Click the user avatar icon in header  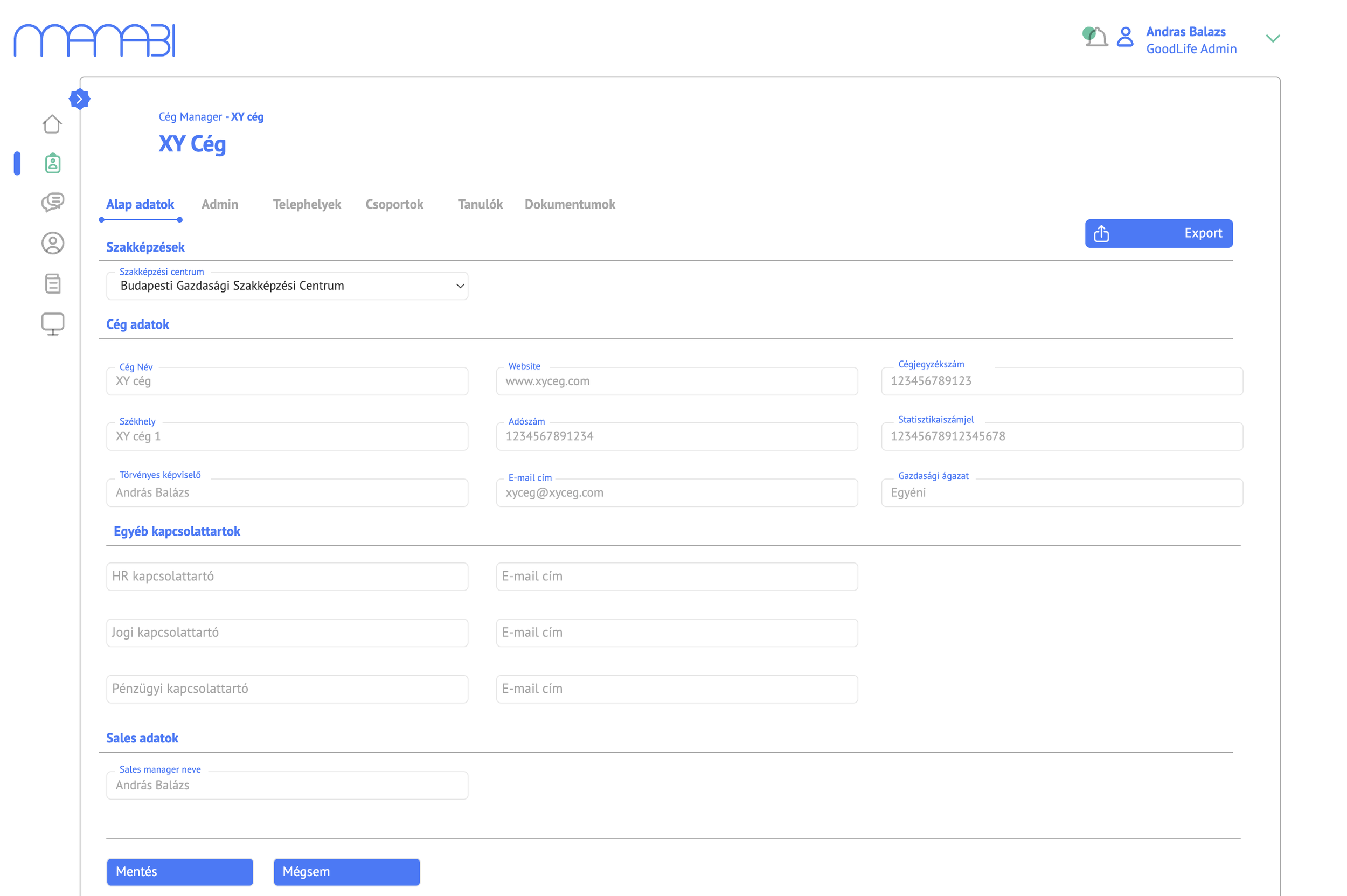[x=1124, y=38]
